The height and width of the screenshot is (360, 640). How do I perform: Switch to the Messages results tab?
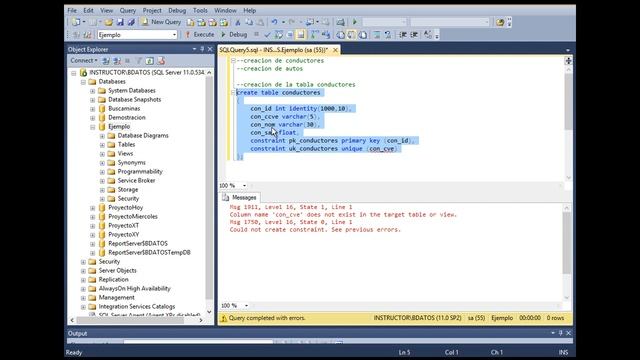point(240,198)
